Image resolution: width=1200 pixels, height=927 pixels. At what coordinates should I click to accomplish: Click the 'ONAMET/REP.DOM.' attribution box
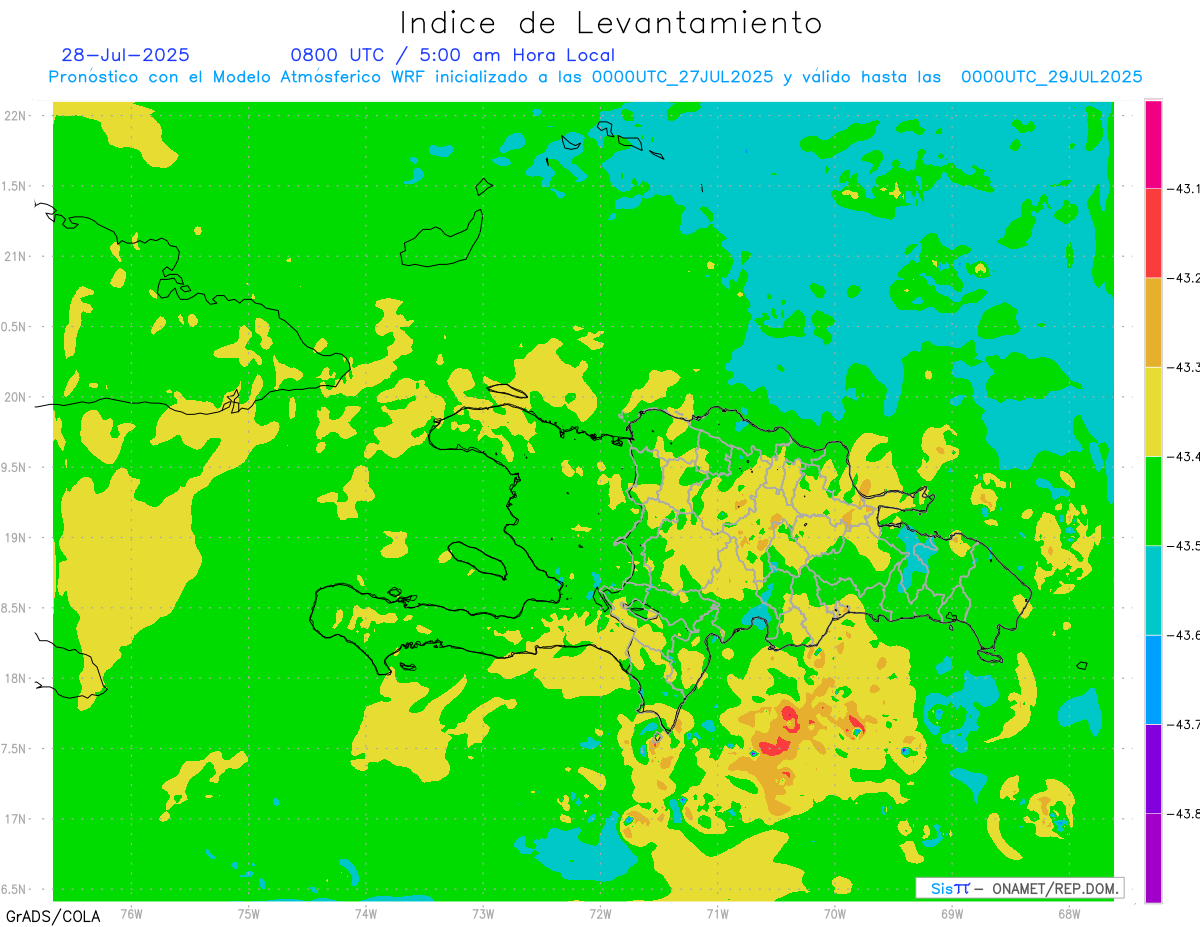point(1020,888)
